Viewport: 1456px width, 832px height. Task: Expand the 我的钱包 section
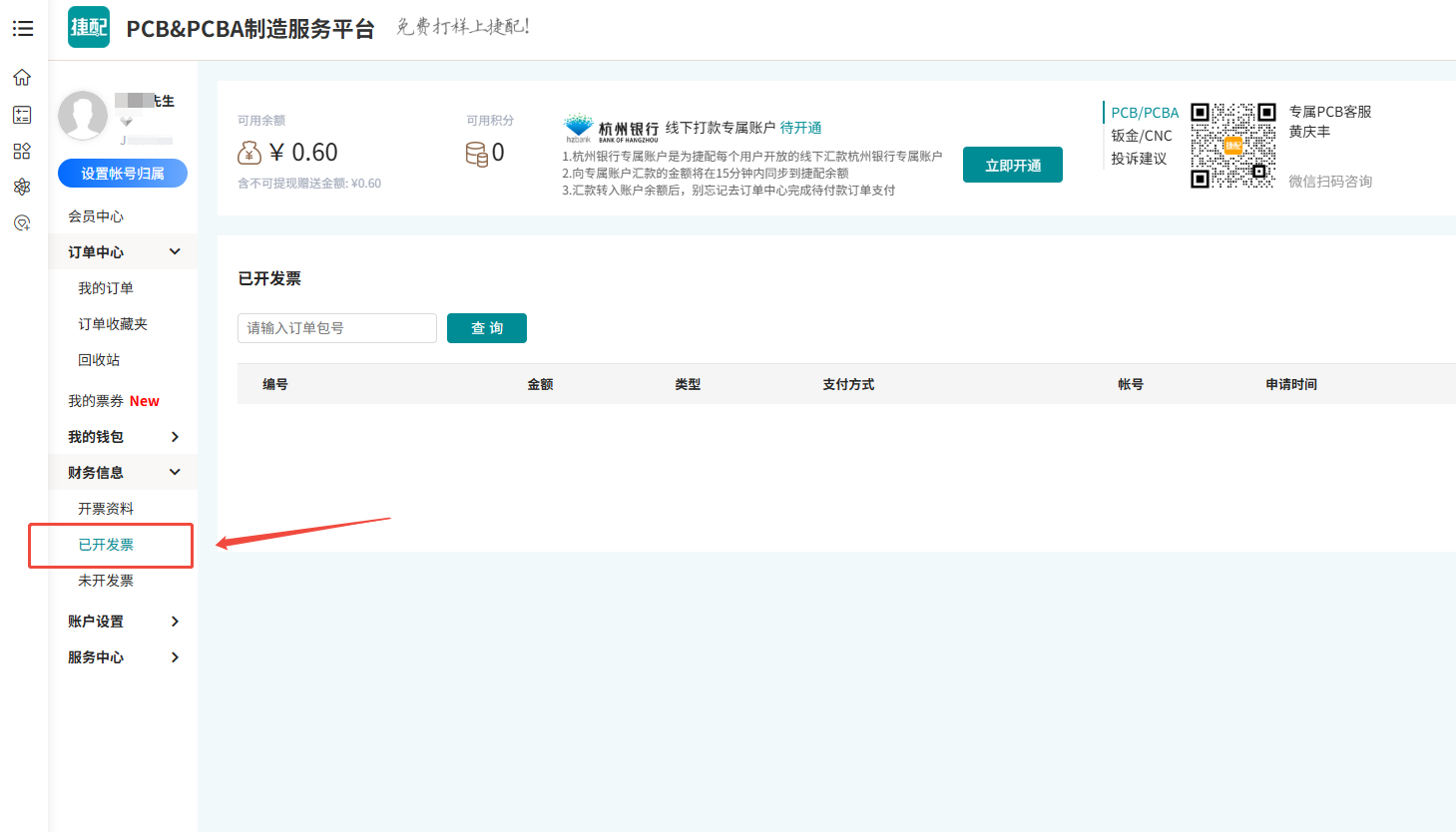[175, 437]
